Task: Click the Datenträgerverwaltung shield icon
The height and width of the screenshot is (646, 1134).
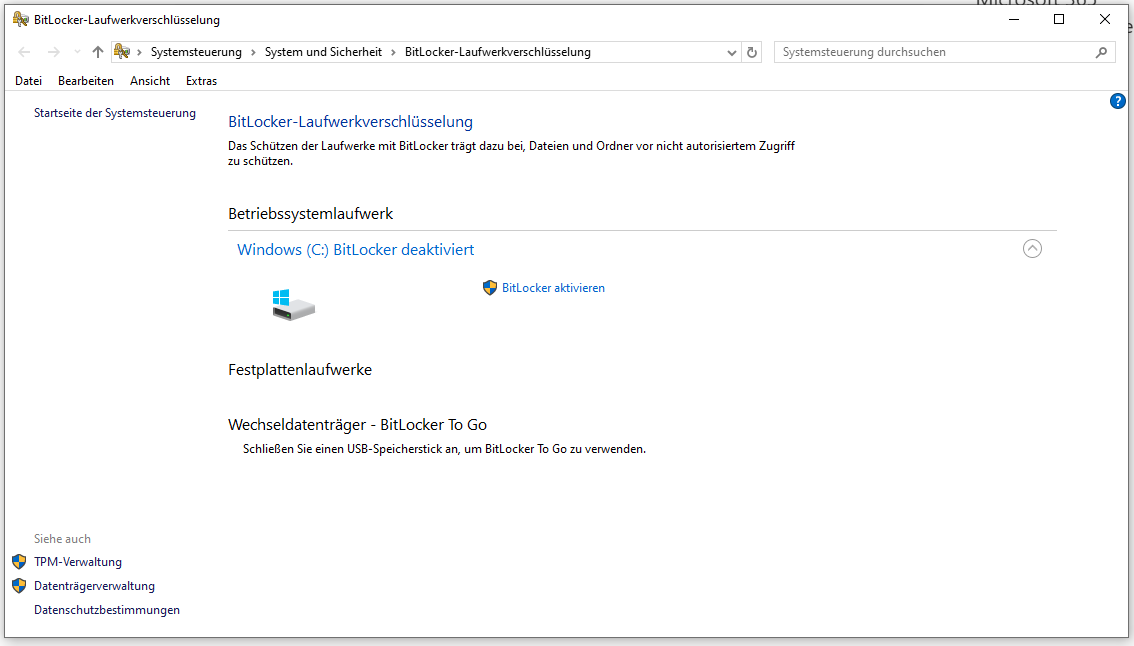Action: pyautogui.click(x=20, y=586)
